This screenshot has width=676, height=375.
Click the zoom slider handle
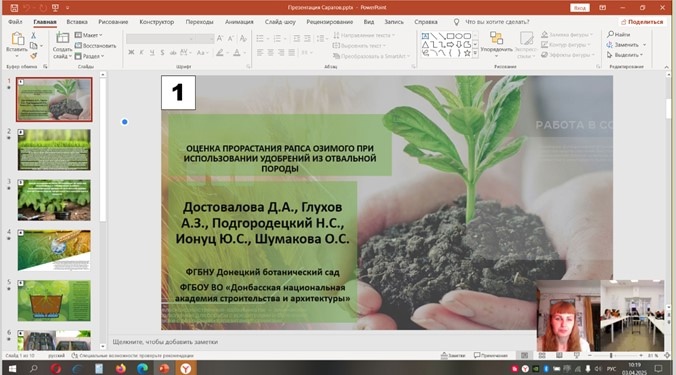611,356
